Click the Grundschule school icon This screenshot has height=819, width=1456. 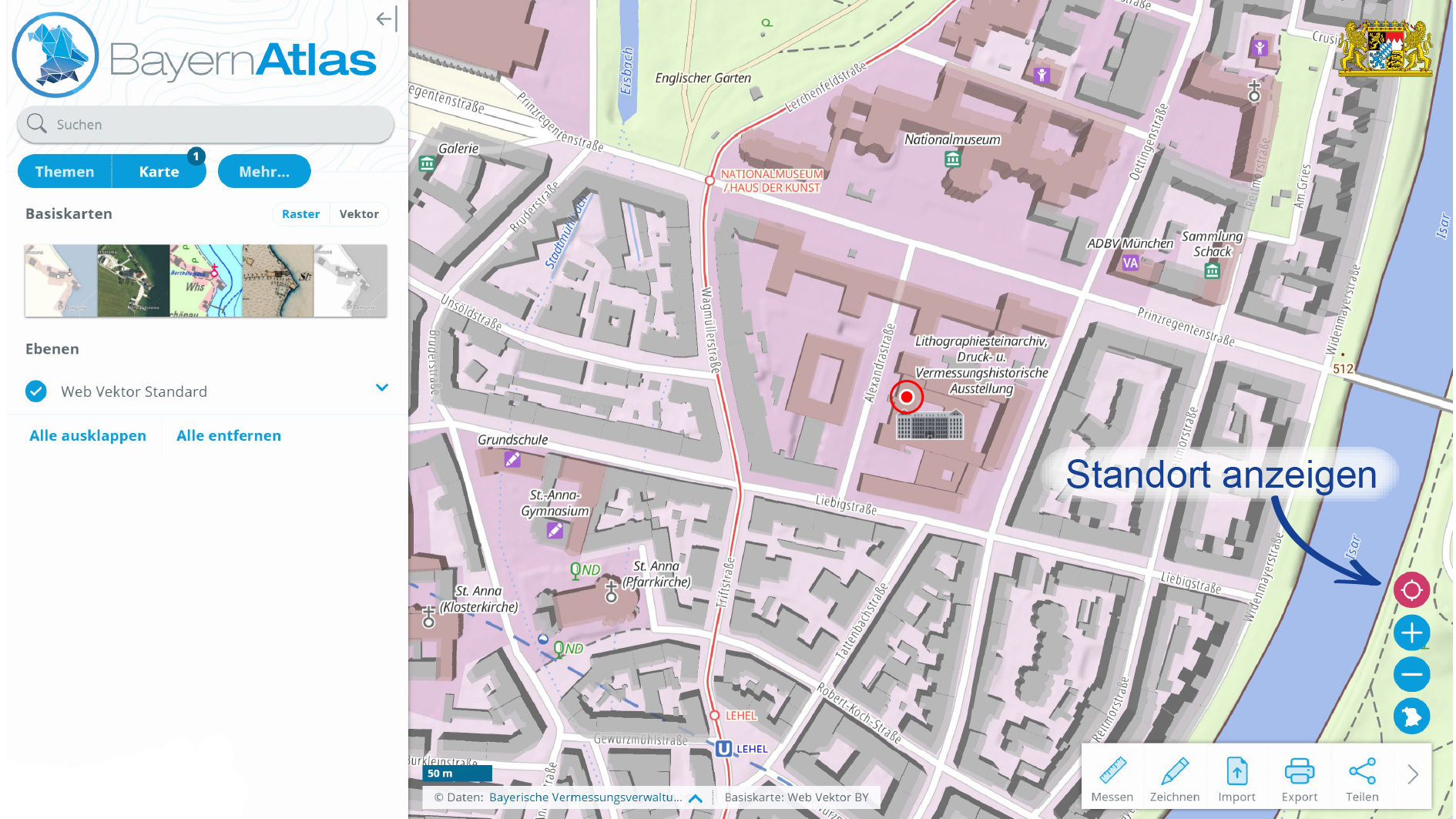512,460
